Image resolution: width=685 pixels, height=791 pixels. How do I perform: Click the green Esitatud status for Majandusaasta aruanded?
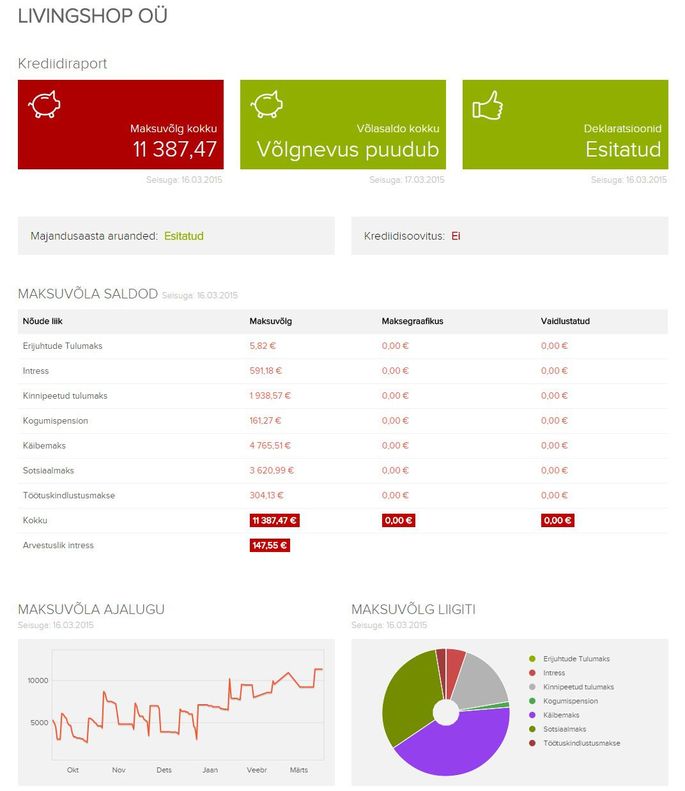184,236
